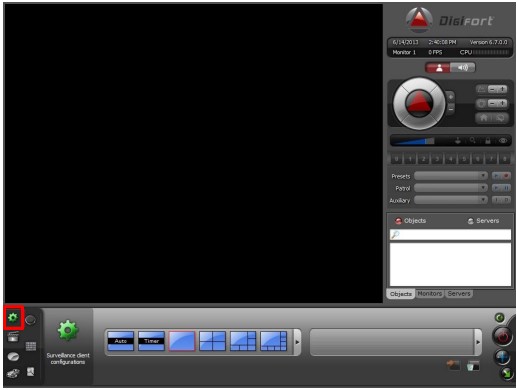
Task: Open the Patrol dropdown
Action: click(x=451, y=188)
